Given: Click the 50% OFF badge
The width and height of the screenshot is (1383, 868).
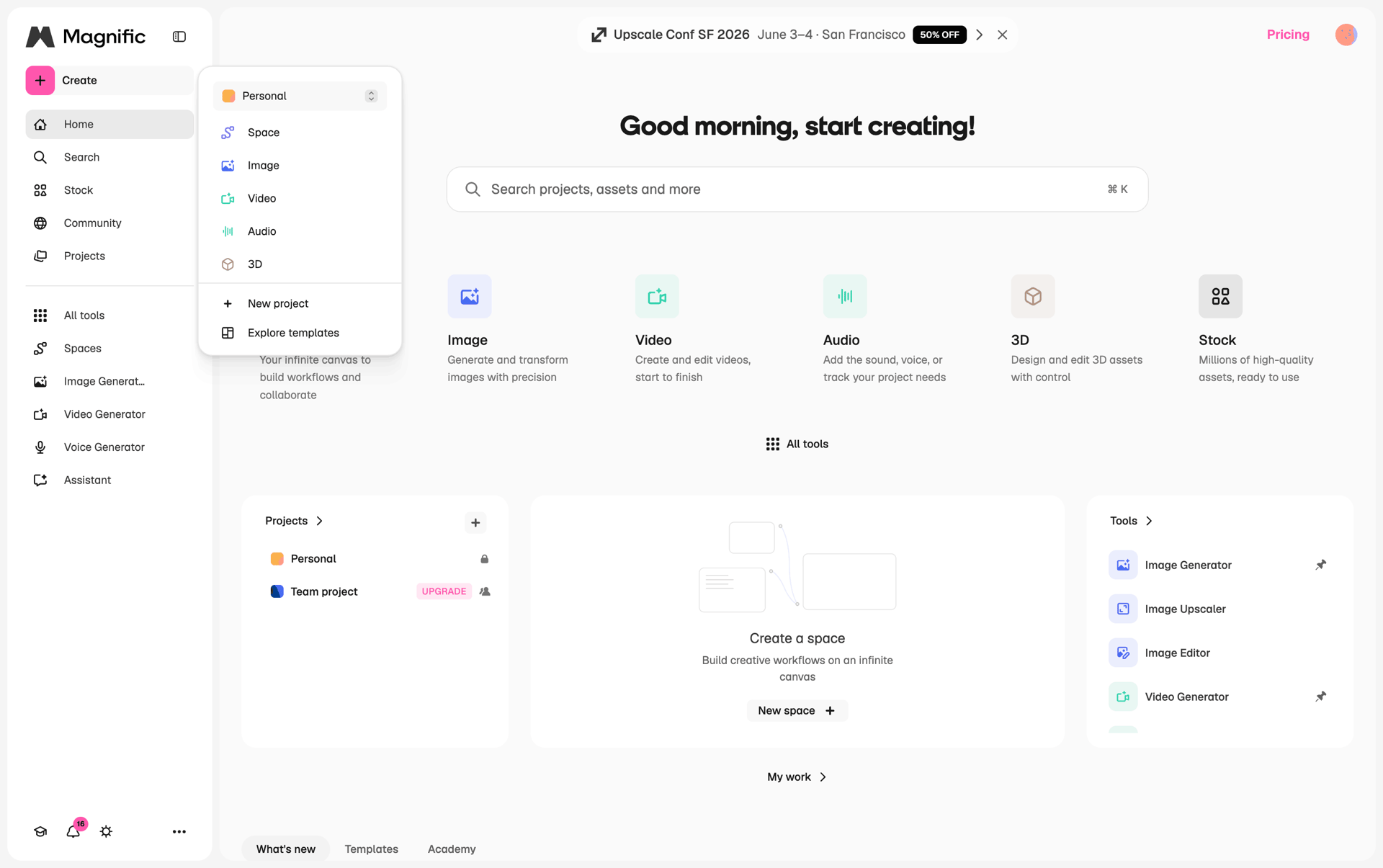Looking at the screenshot, I should [939, 35].
